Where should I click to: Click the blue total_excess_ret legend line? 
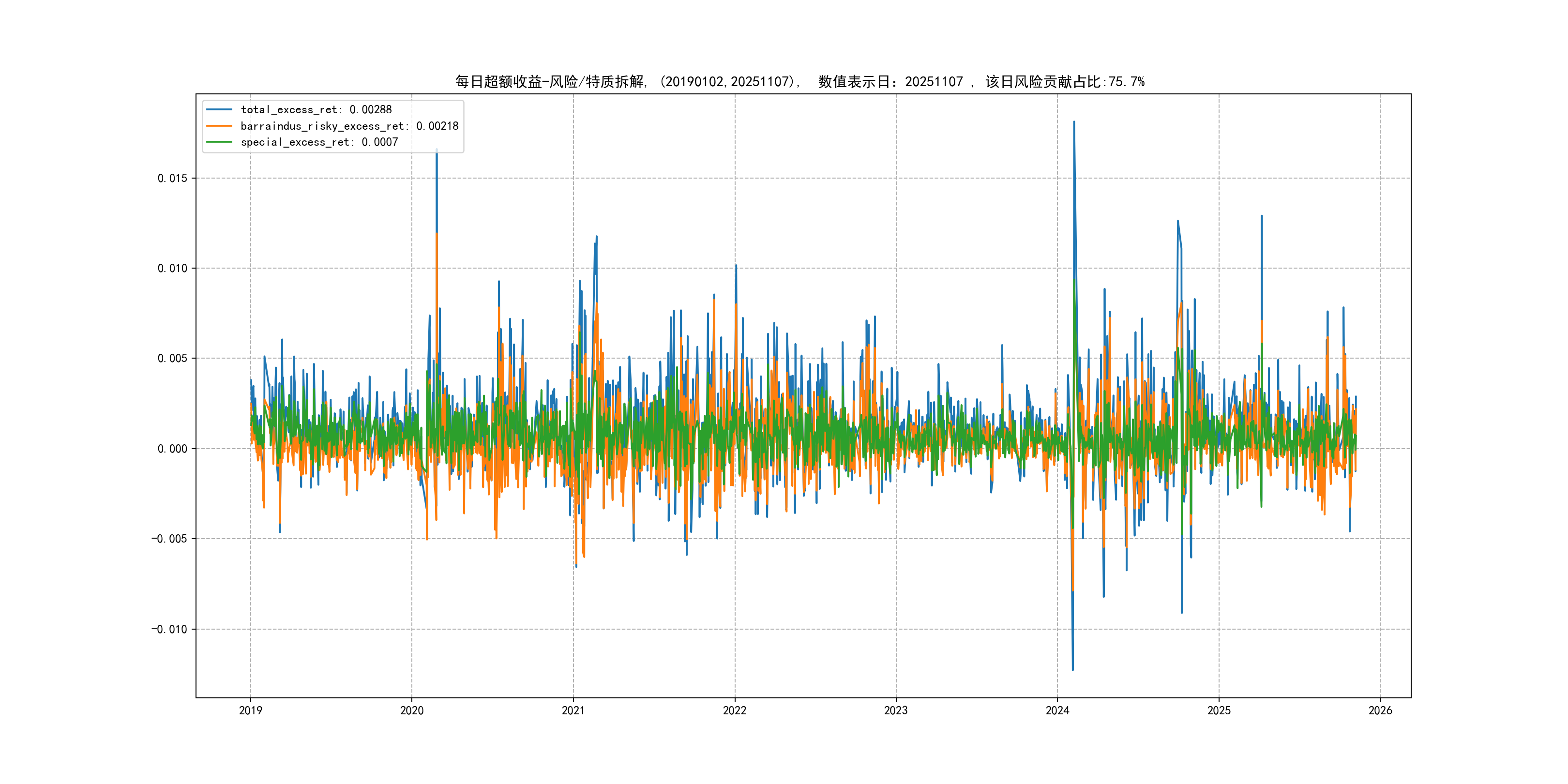click(x=219, y=109)
